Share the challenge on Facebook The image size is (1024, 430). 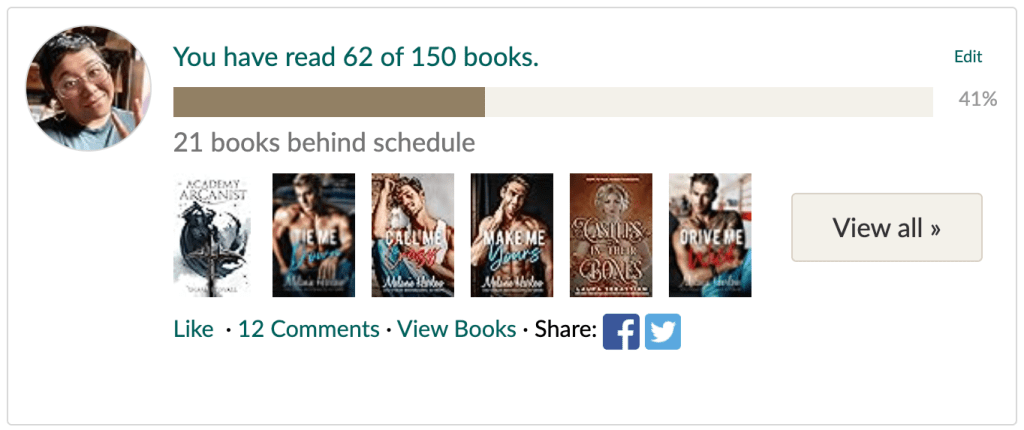(621, 331)
